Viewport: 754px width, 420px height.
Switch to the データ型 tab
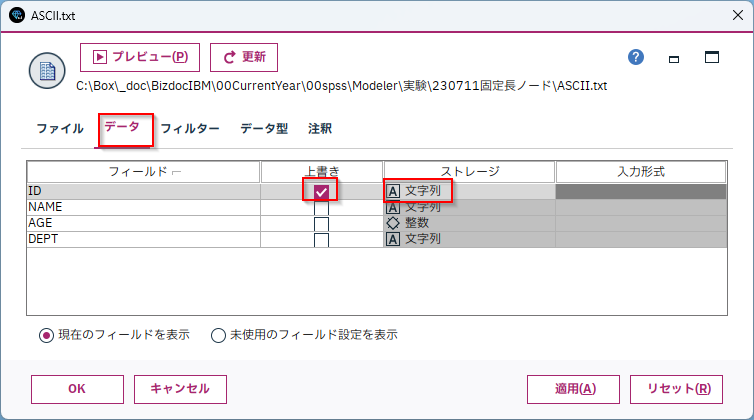pos(264,129)
